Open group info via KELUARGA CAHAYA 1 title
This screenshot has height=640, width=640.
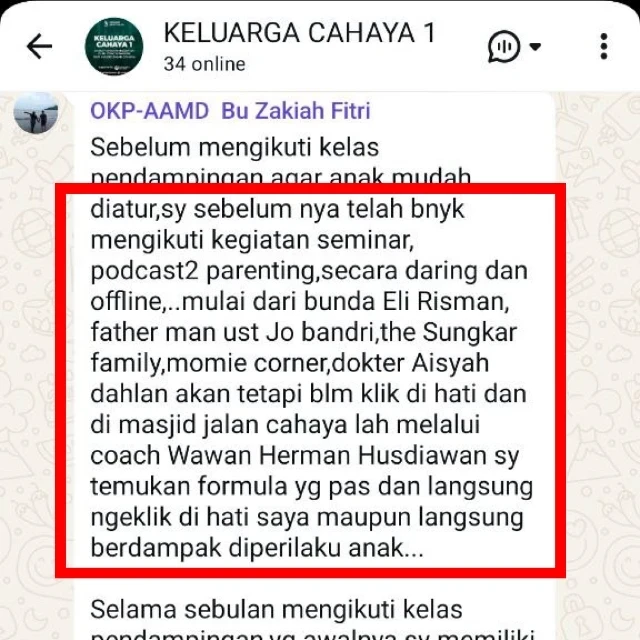pos(300,33)
